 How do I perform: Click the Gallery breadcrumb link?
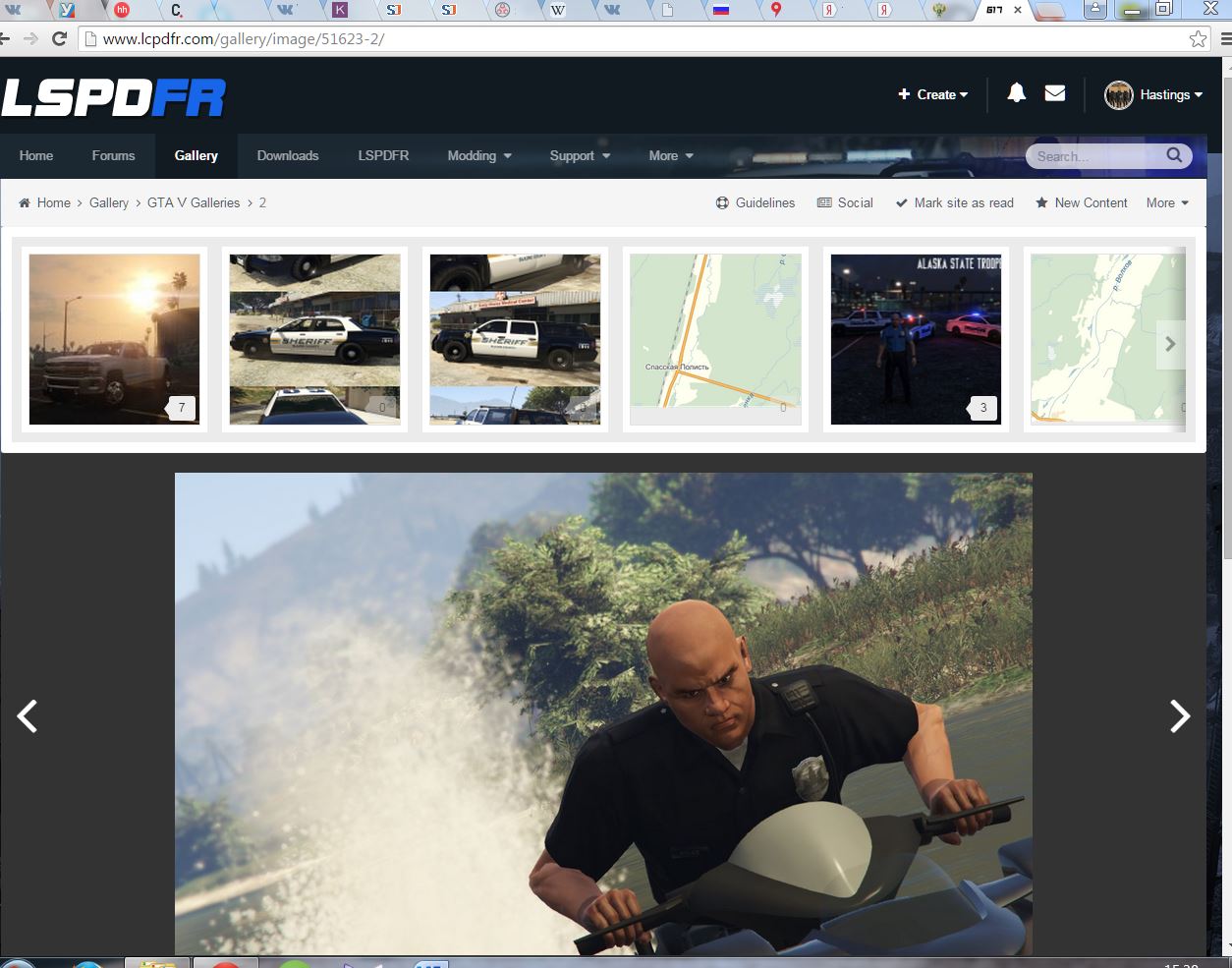coord(109,202)
